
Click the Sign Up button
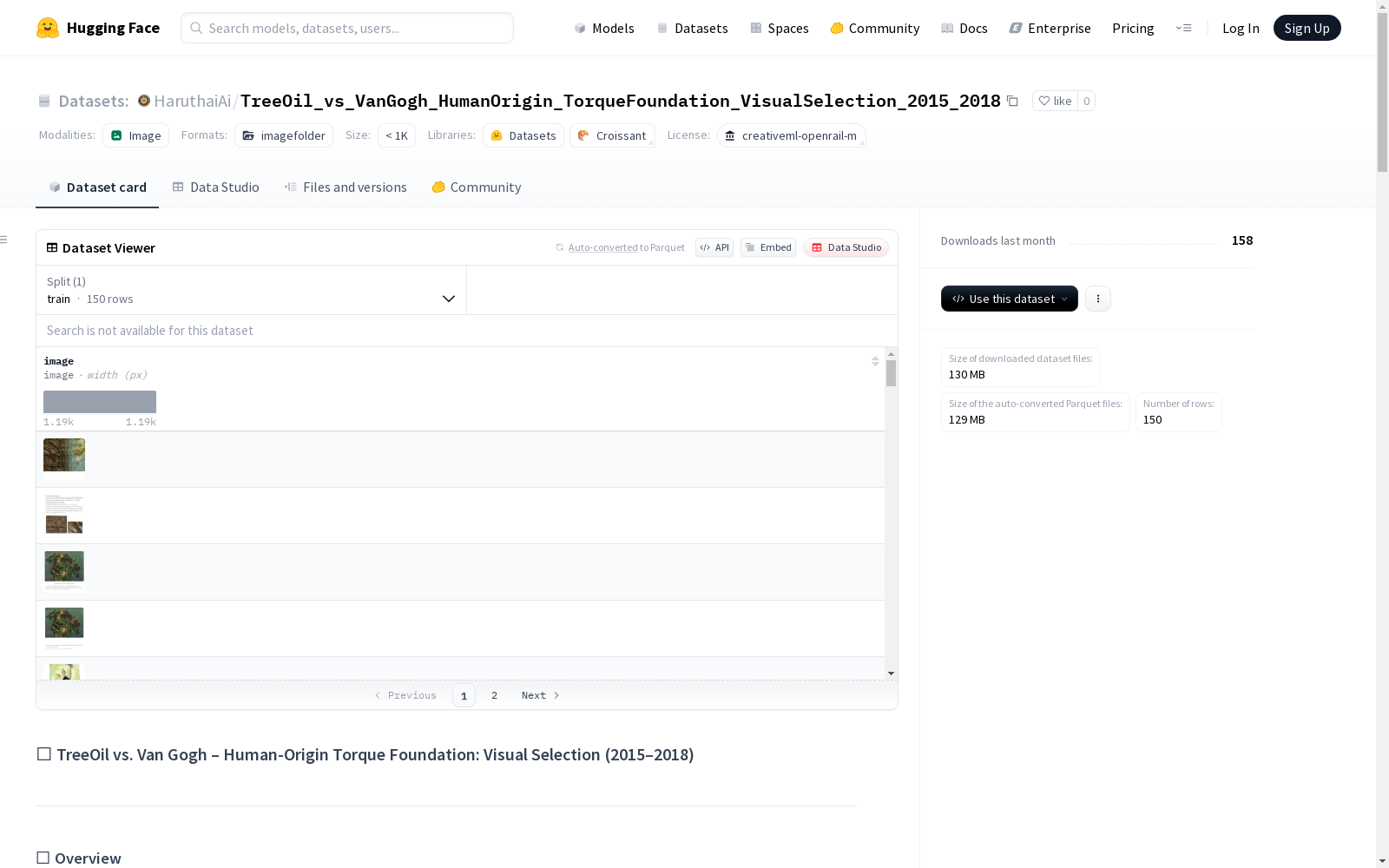click(x=1307, y=28)
